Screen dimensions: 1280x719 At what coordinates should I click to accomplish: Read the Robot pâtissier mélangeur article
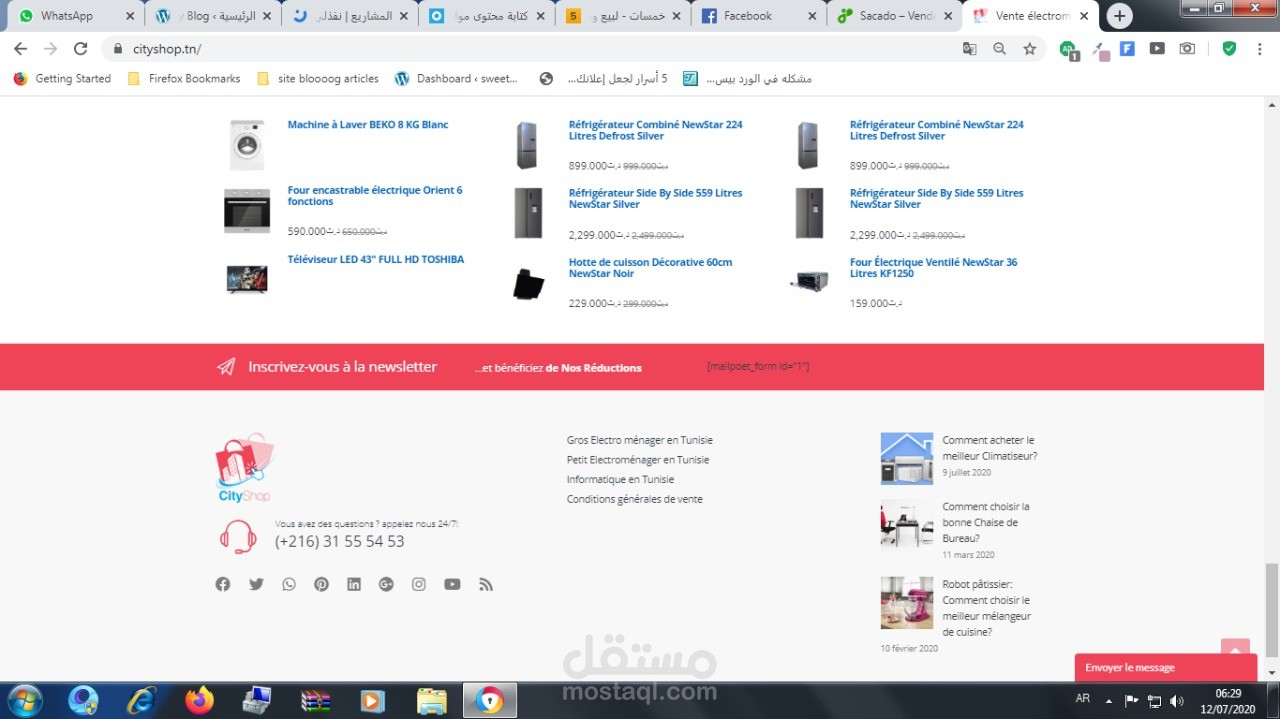click(986, 608)
